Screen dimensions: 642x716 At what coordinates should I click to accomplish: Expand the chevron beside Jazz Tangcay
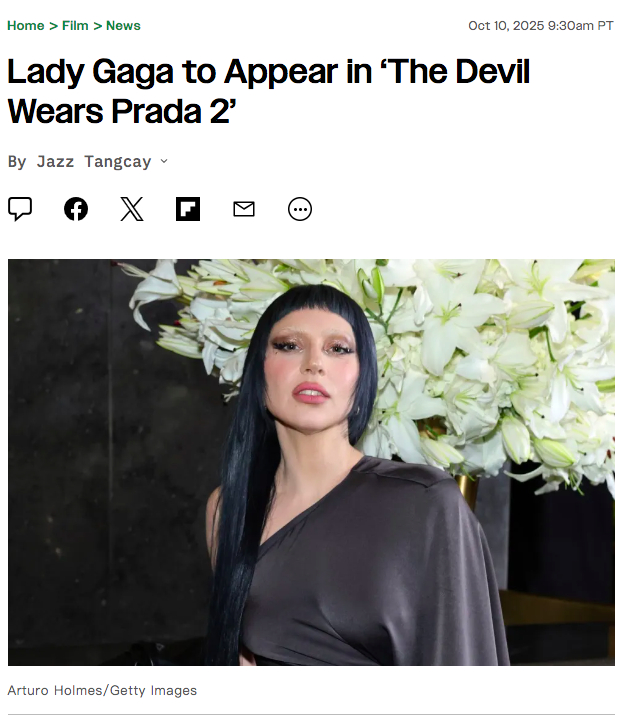[x=164, y=161]
